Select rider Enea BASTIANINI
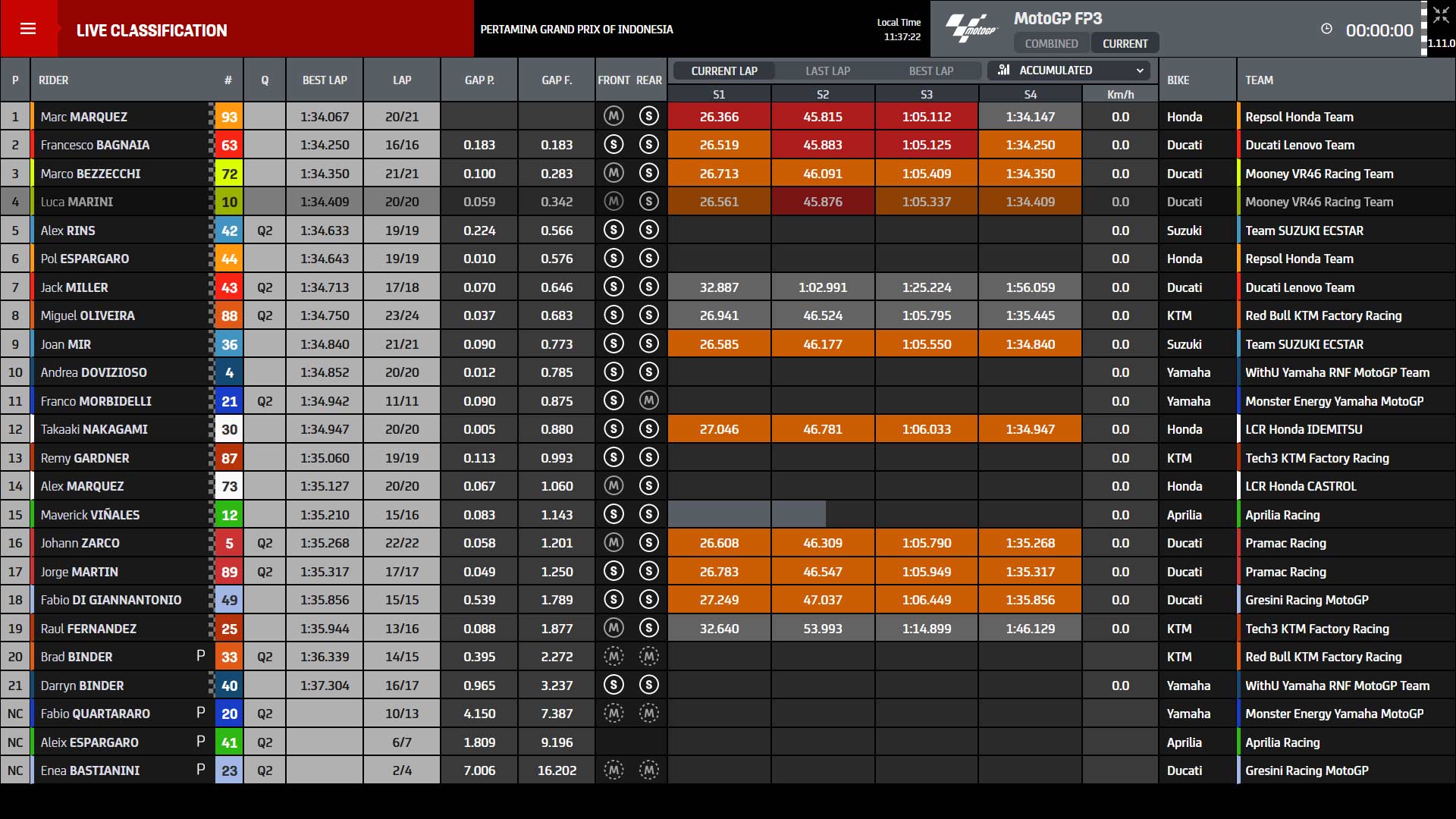1456x819 pixels. click(90, 770)
